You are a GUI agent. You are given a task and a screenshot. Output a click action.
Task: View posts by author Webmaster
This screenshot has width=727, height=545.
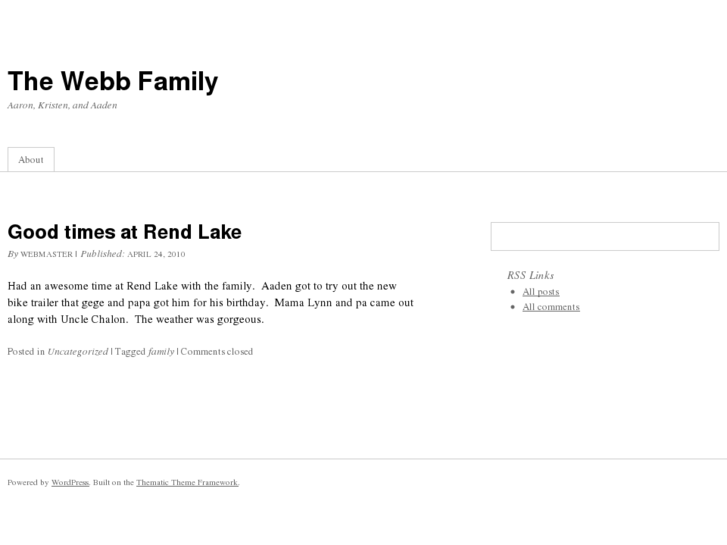pos(46,255)
